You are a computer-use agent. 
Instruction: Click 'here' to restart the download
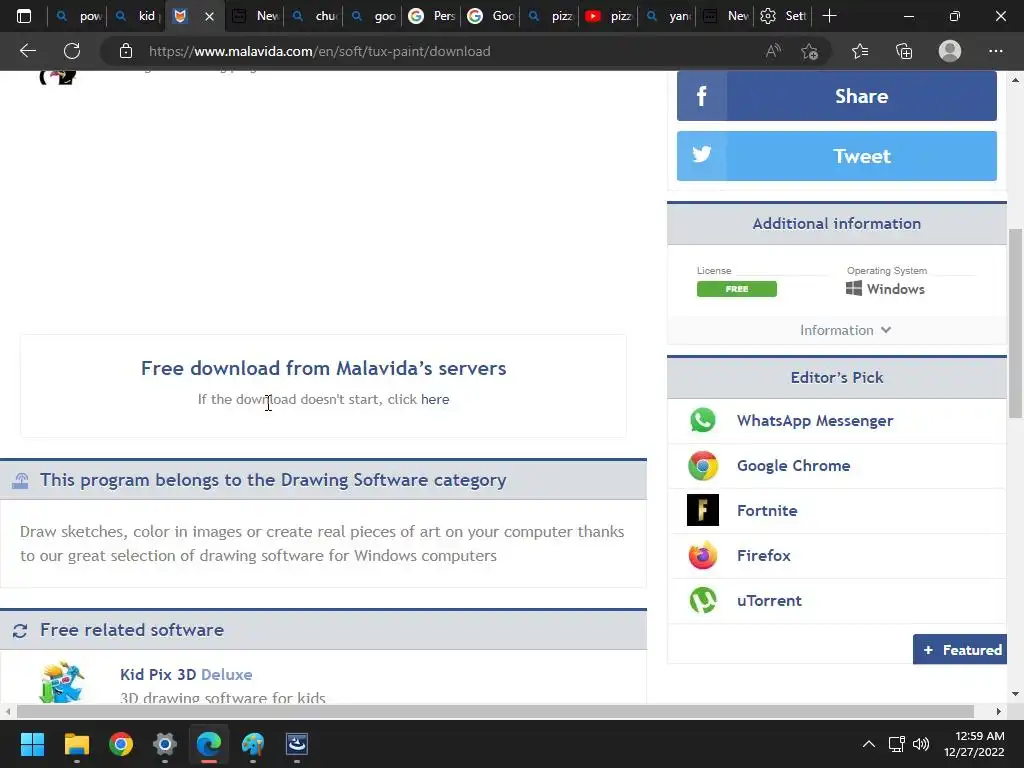point(435,399)
